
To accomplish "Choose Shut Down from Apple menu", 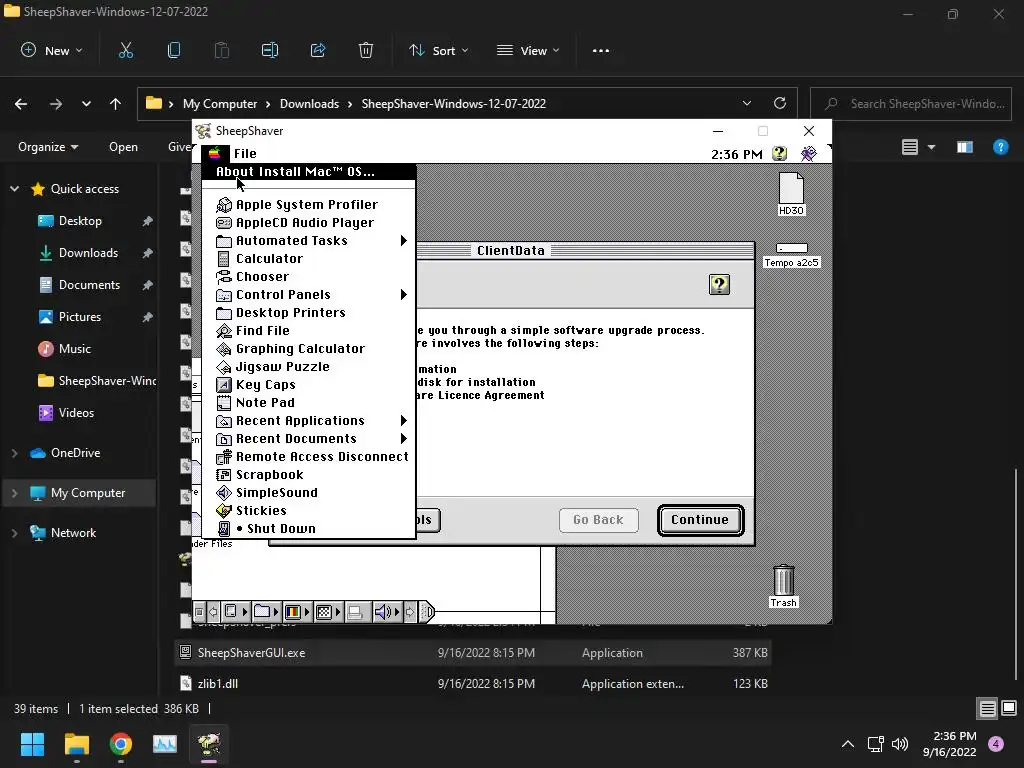I will tap(308, 528).
